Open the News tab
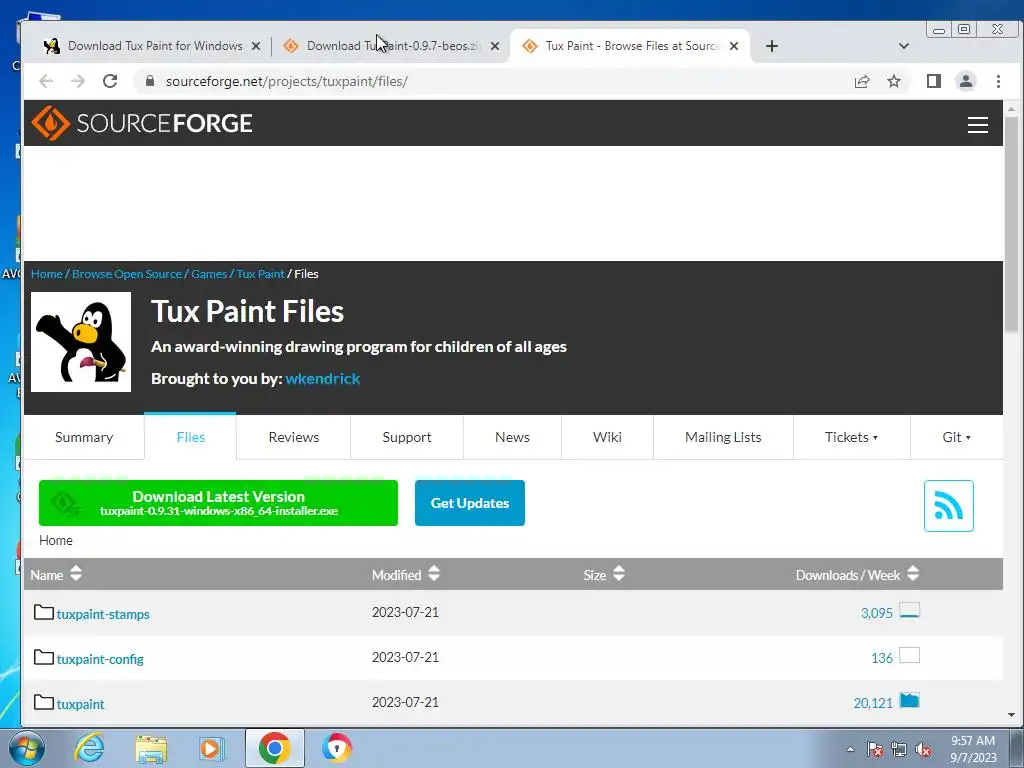1024x768 pixels. tap(512, 437)
